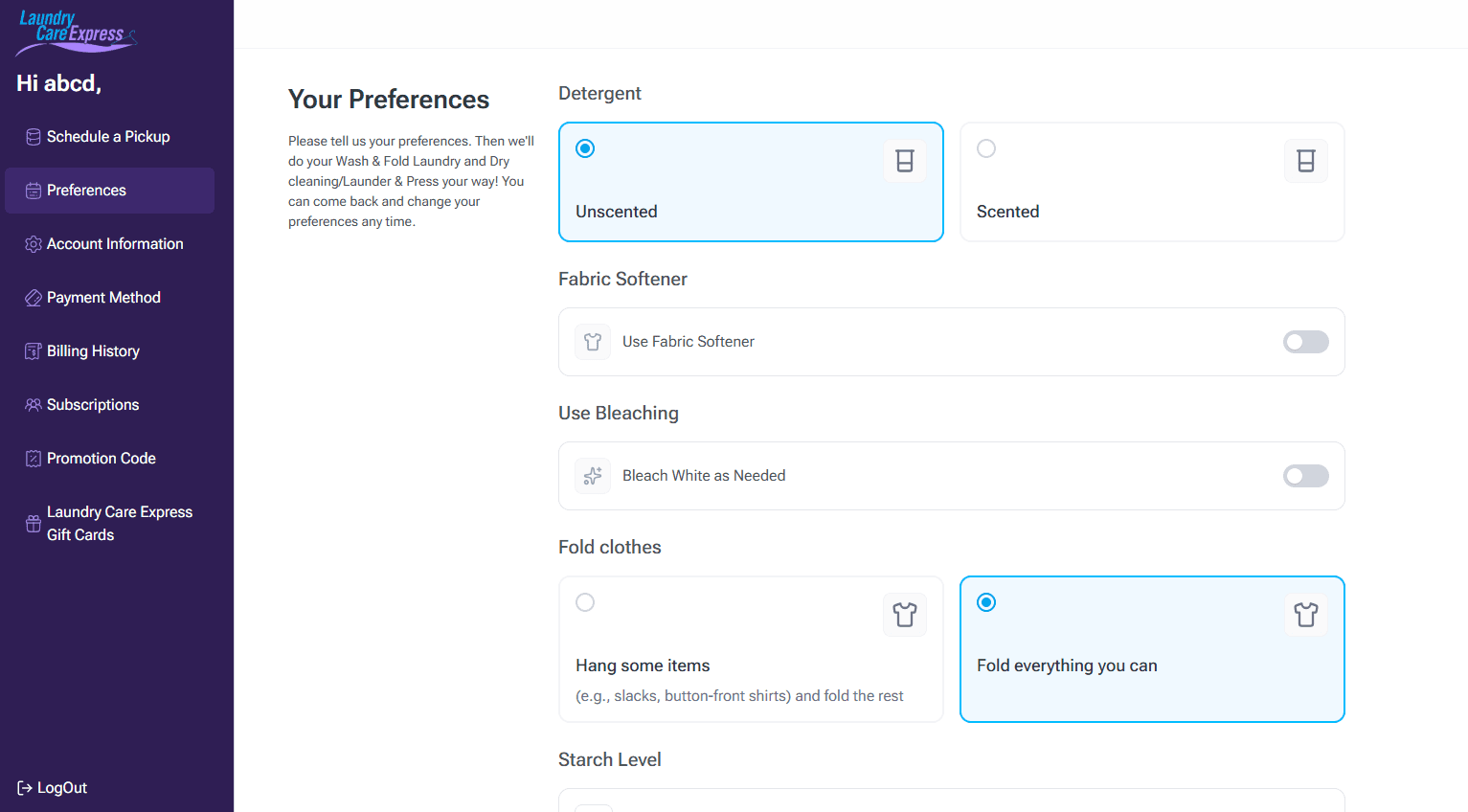Viewport: 1468px width, 812px height.
Task: Click the slacks, button-front shirts description text
Action: [739, 696]
